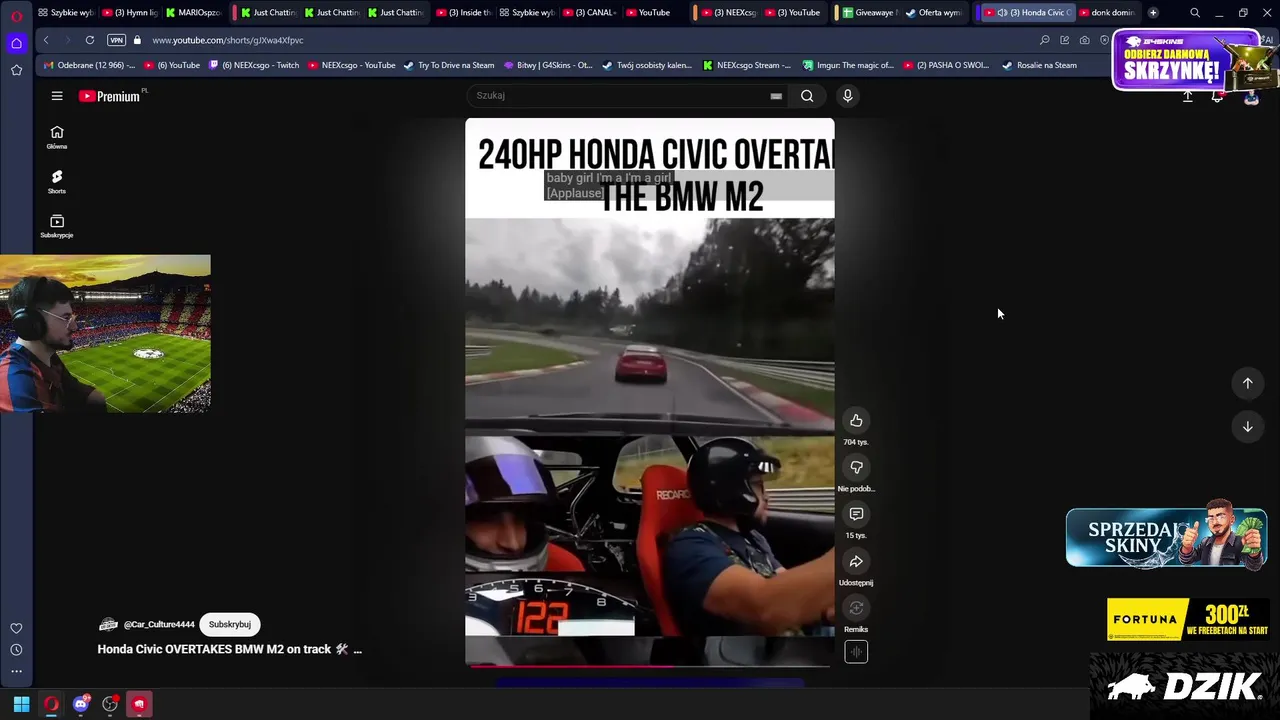Like the Honda Civic short
This screenshot has height=720, width=1280.
tap(856, 421)
